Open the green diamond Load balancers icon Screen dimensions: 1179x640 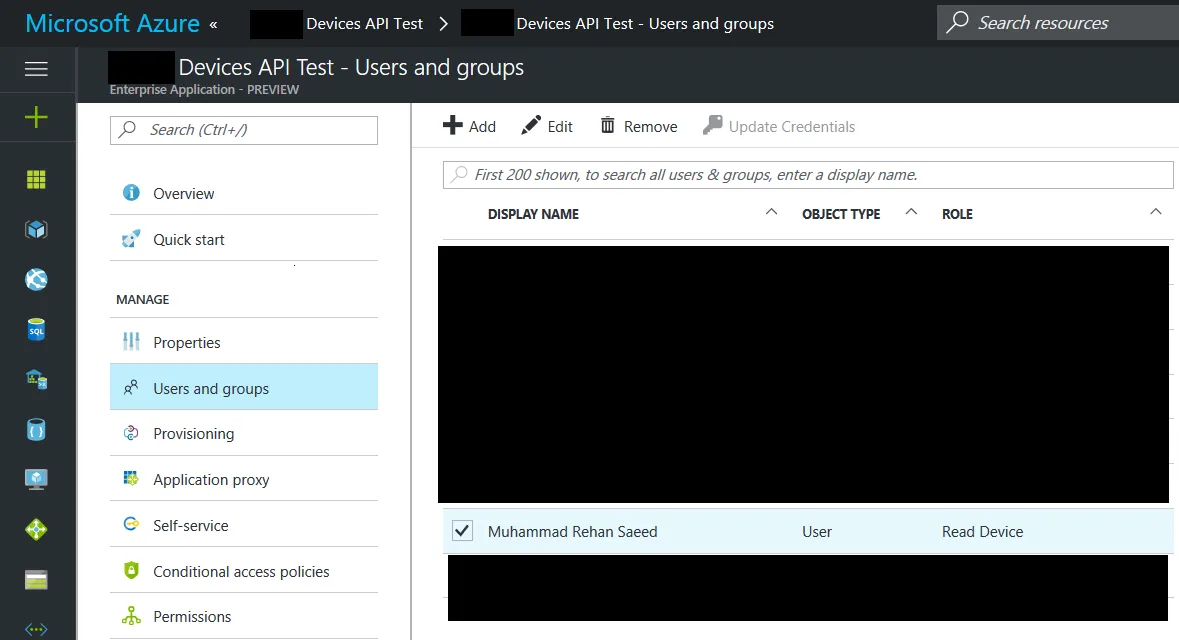(x=36, y=529)
